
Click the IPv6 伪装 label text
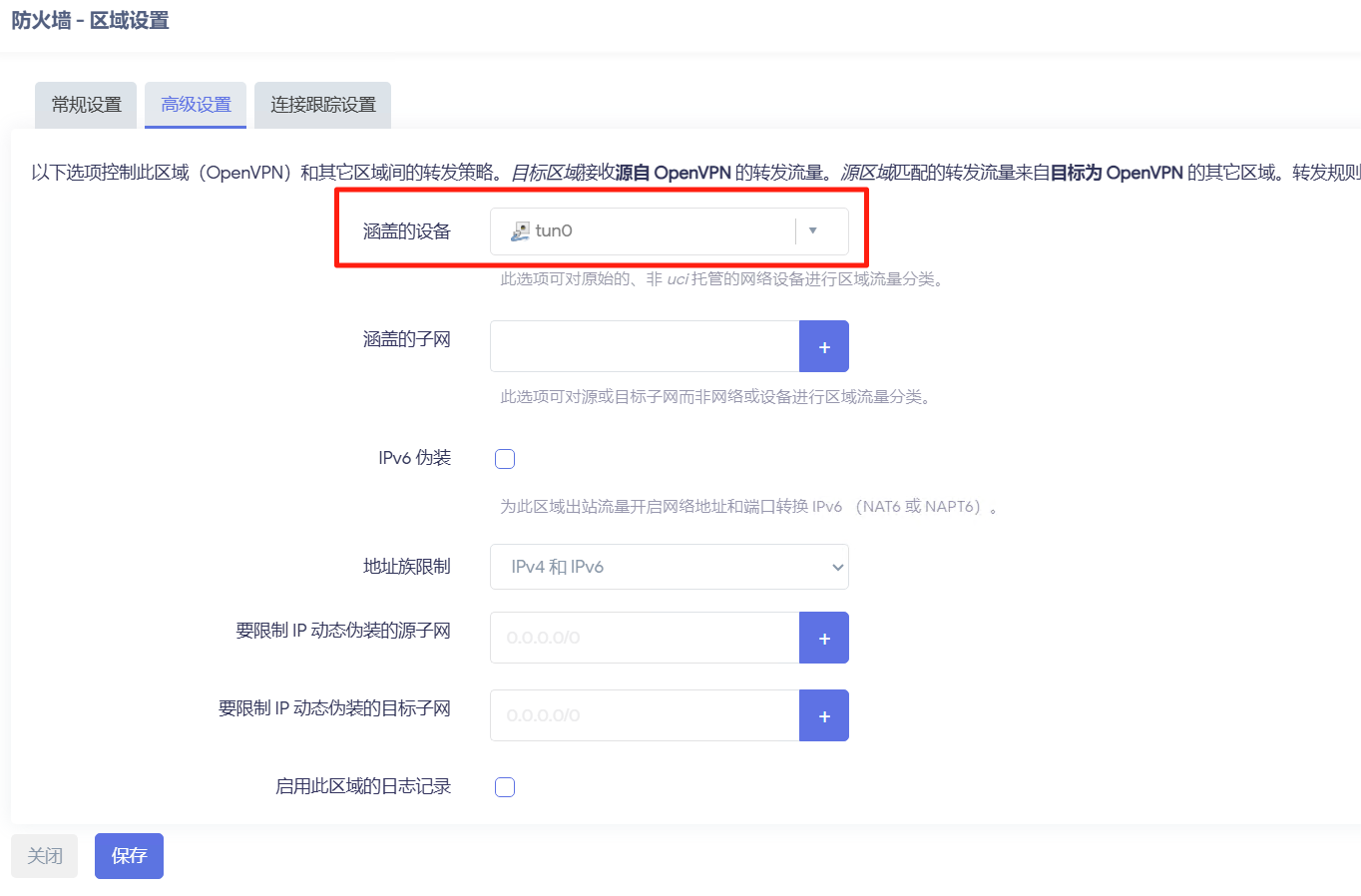pyautogui.click(x=414, y=458)
